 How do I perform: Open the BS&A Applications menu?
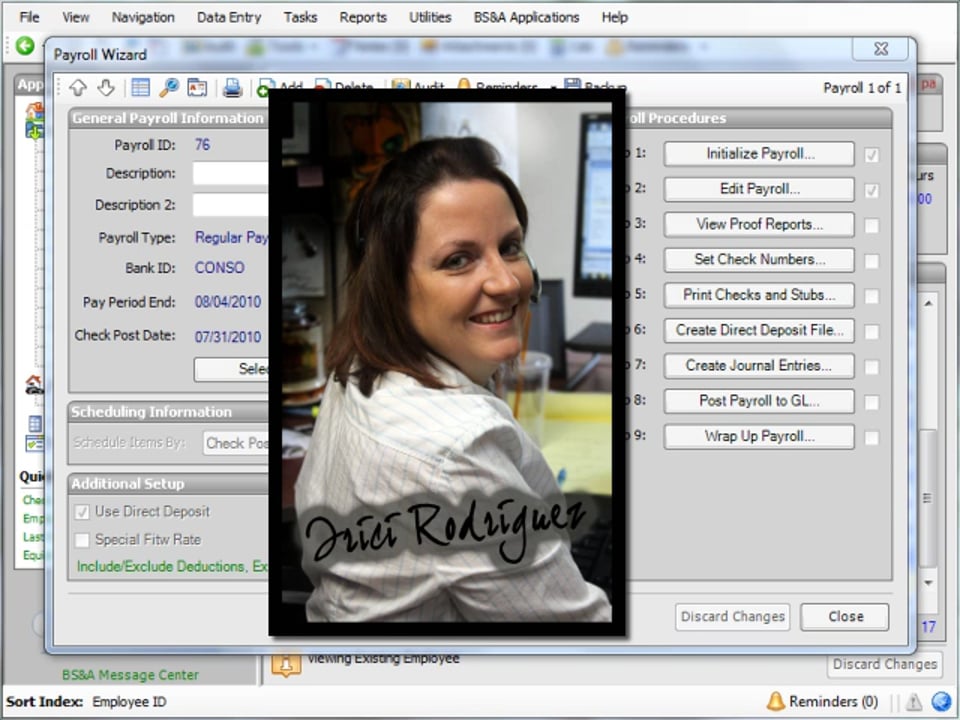tap(526, 17)
